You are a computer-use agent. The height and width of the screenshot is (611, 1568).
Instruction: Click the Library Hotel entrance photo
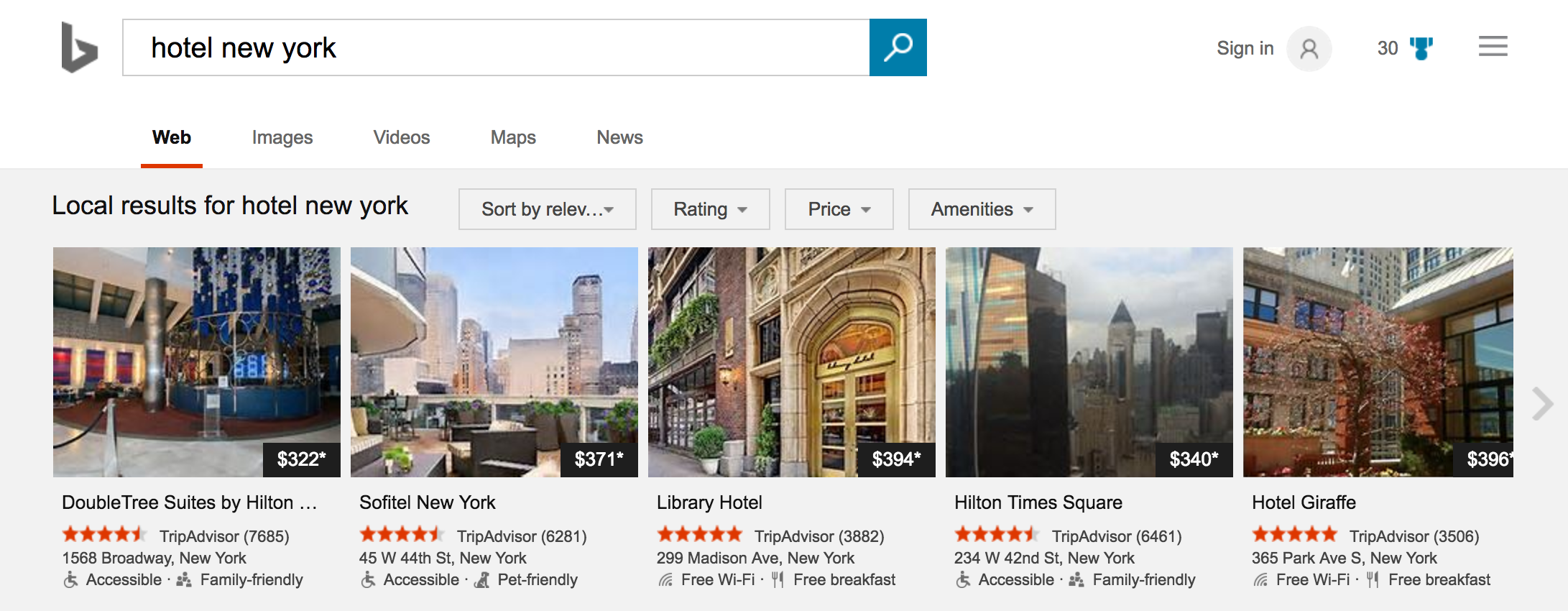click(792, 362)
